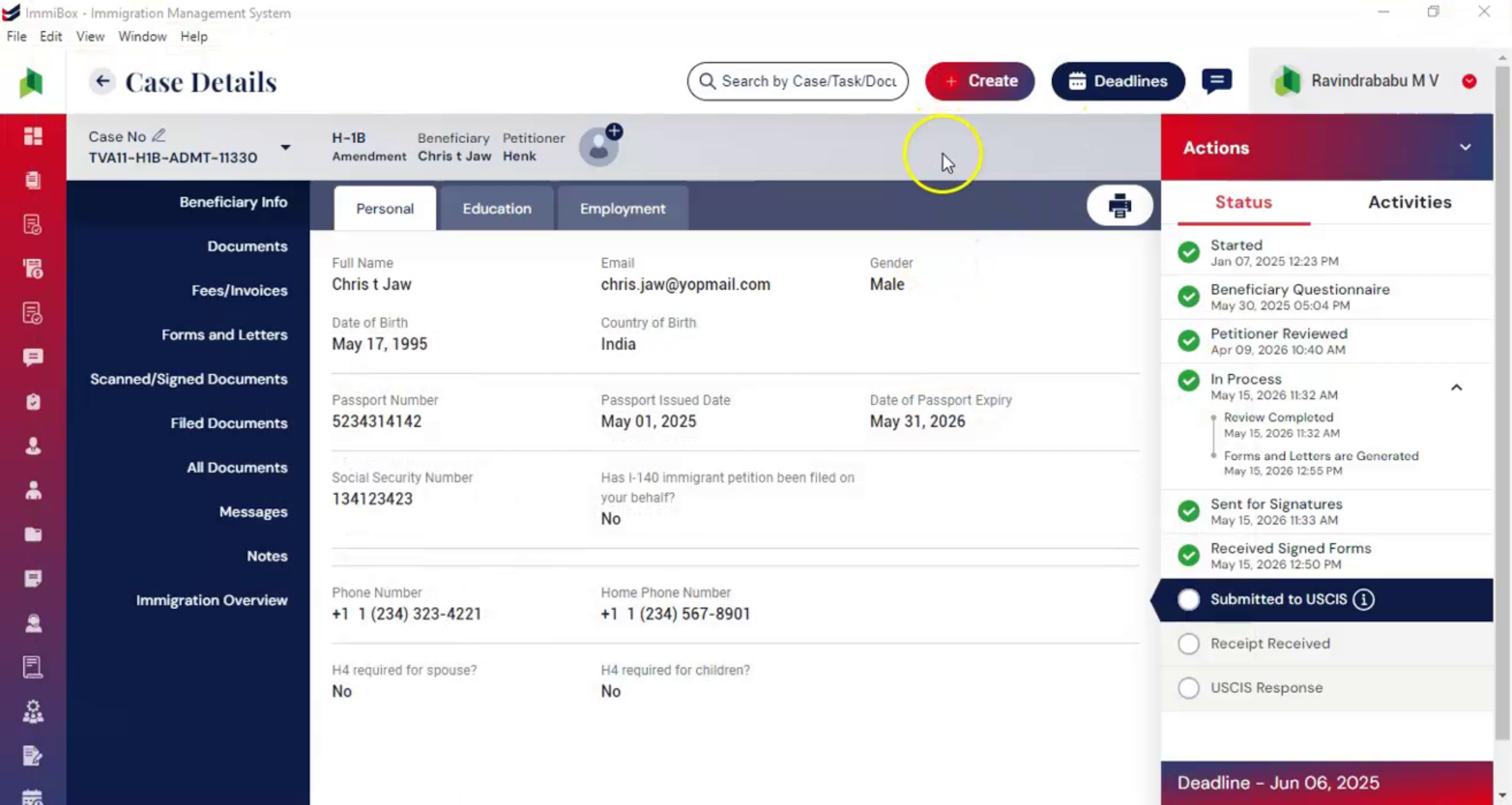
Task: Open Scanned/Signed Documents section
Action: click(x=188, y=379)
